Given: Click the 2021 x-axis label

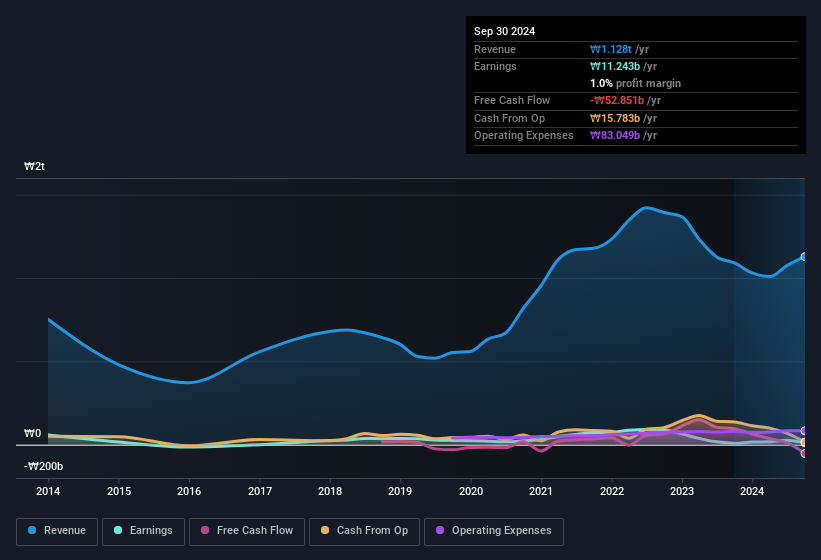Looking at the screenshot, I should click(541, 491).
